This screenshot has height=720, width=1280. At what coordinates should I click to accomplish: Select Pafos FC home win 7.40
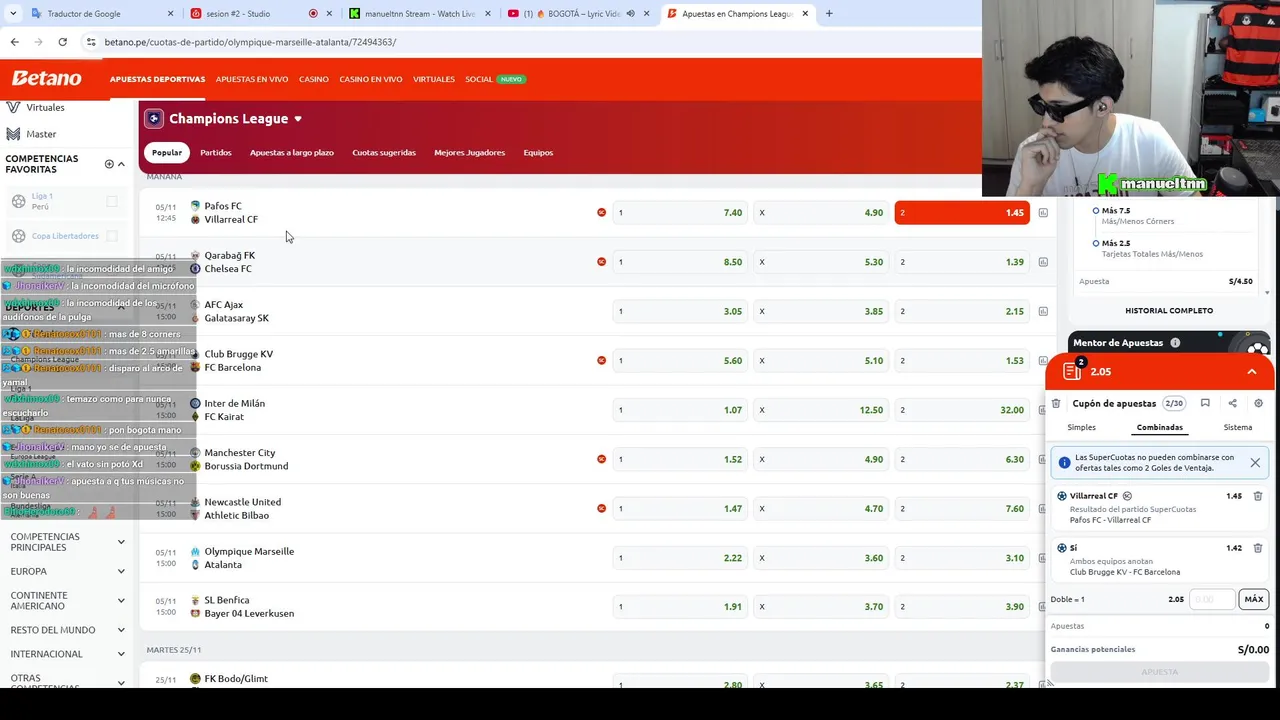[x=680, y=212]
